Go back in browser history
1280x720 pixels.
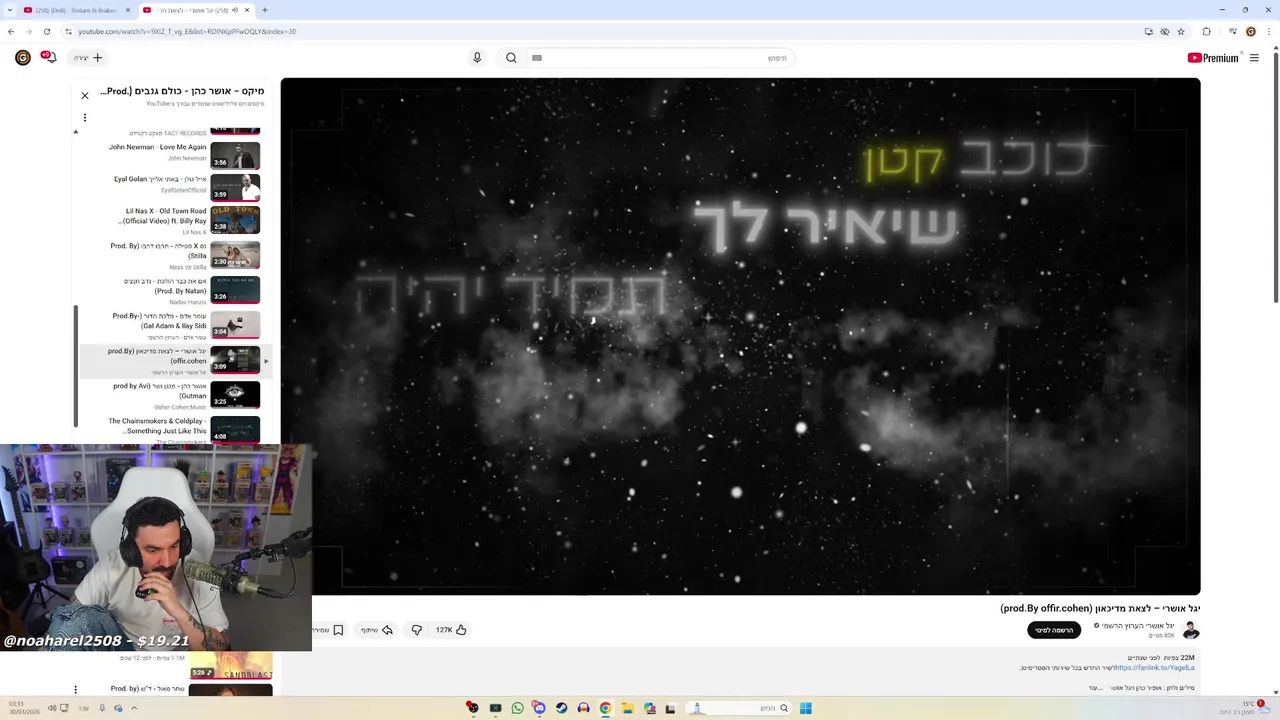coord(11,31)
